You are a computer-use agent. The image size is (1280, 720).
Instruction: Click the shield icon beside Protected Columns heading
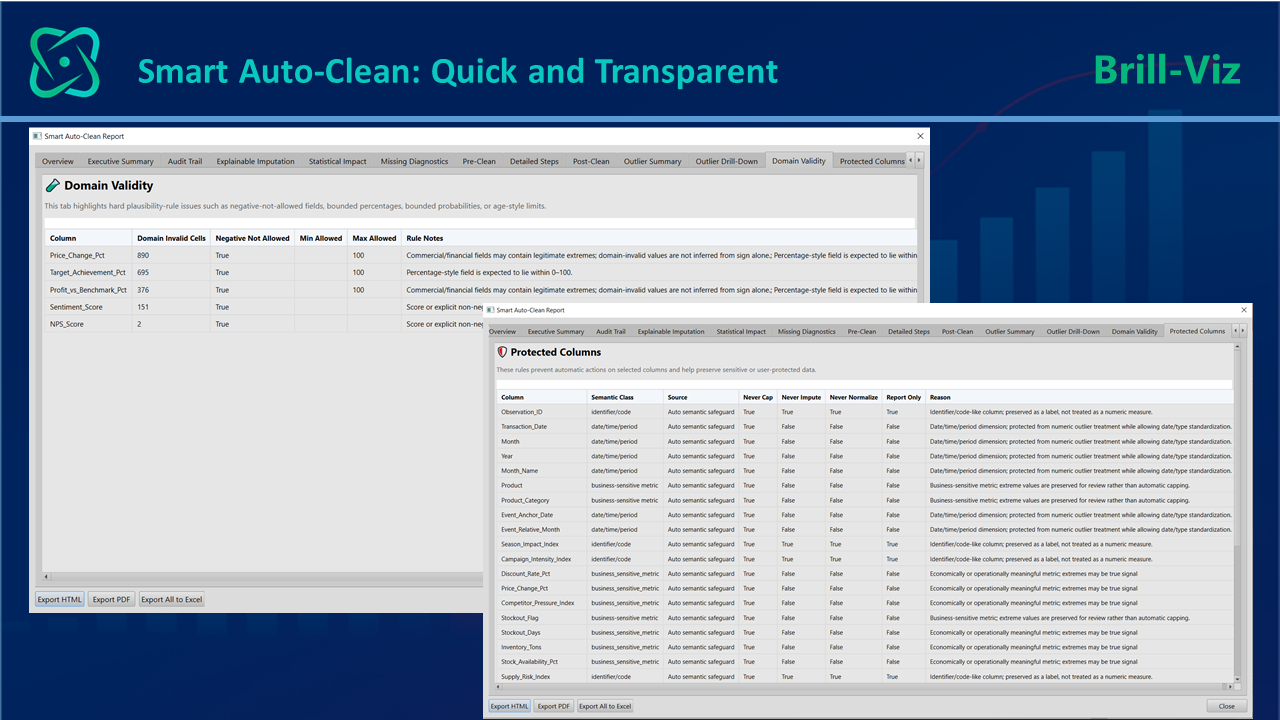pos(502,352)
